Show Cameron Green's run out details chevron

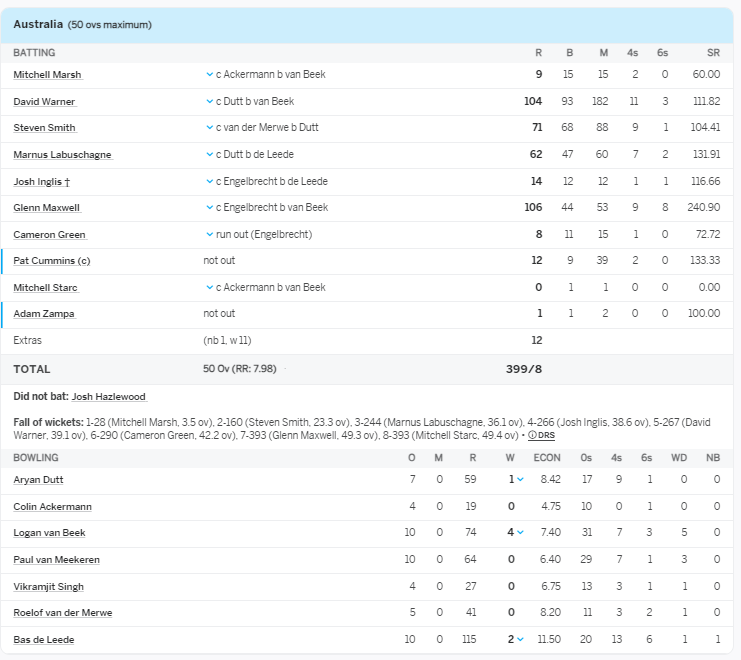(209, 235)
